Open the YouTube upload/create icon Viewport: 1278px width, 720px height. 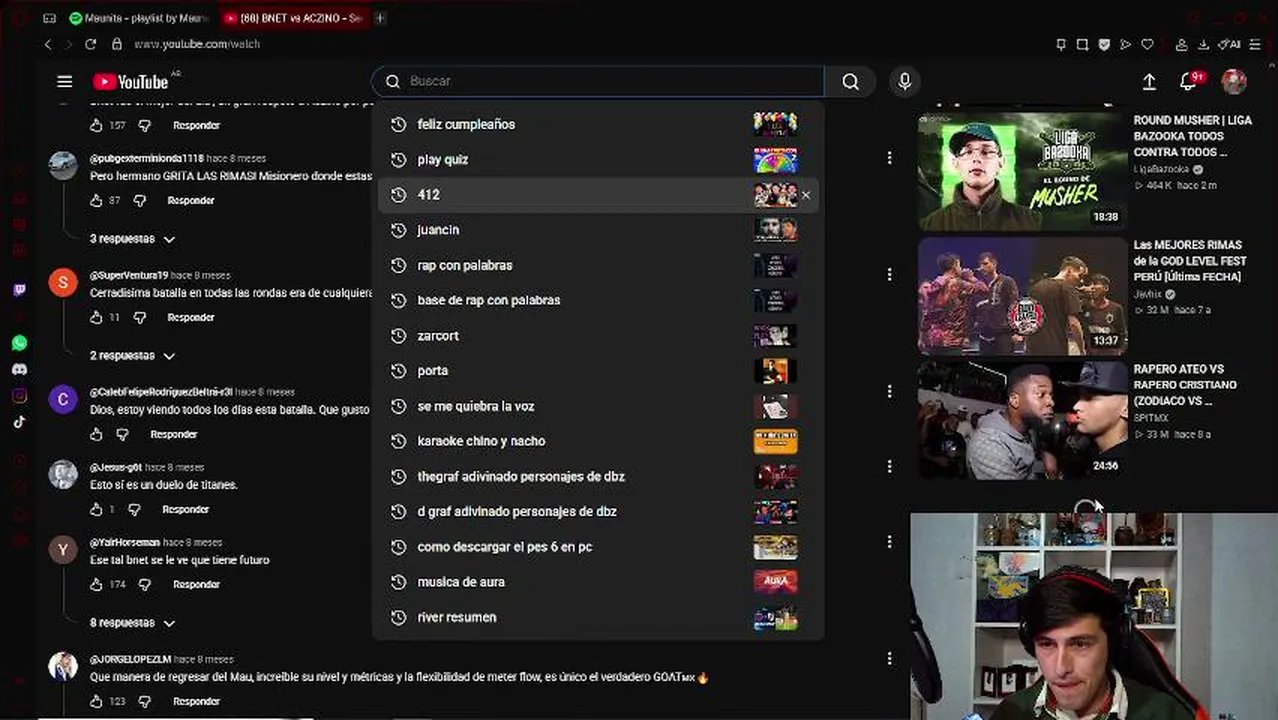[x=1149, y=82]
